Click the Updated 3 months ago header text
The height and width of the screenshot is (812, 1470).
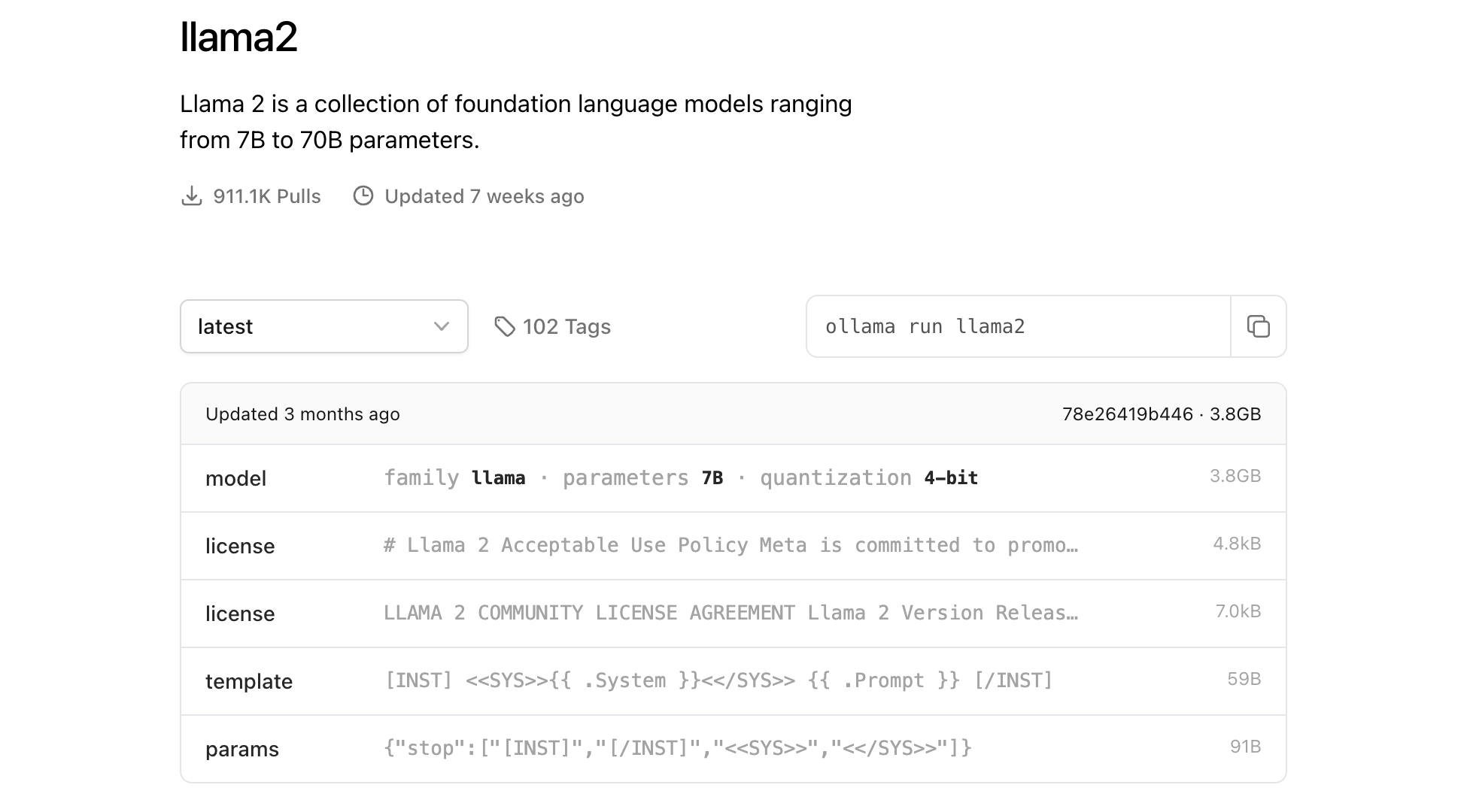click(302, 414)
